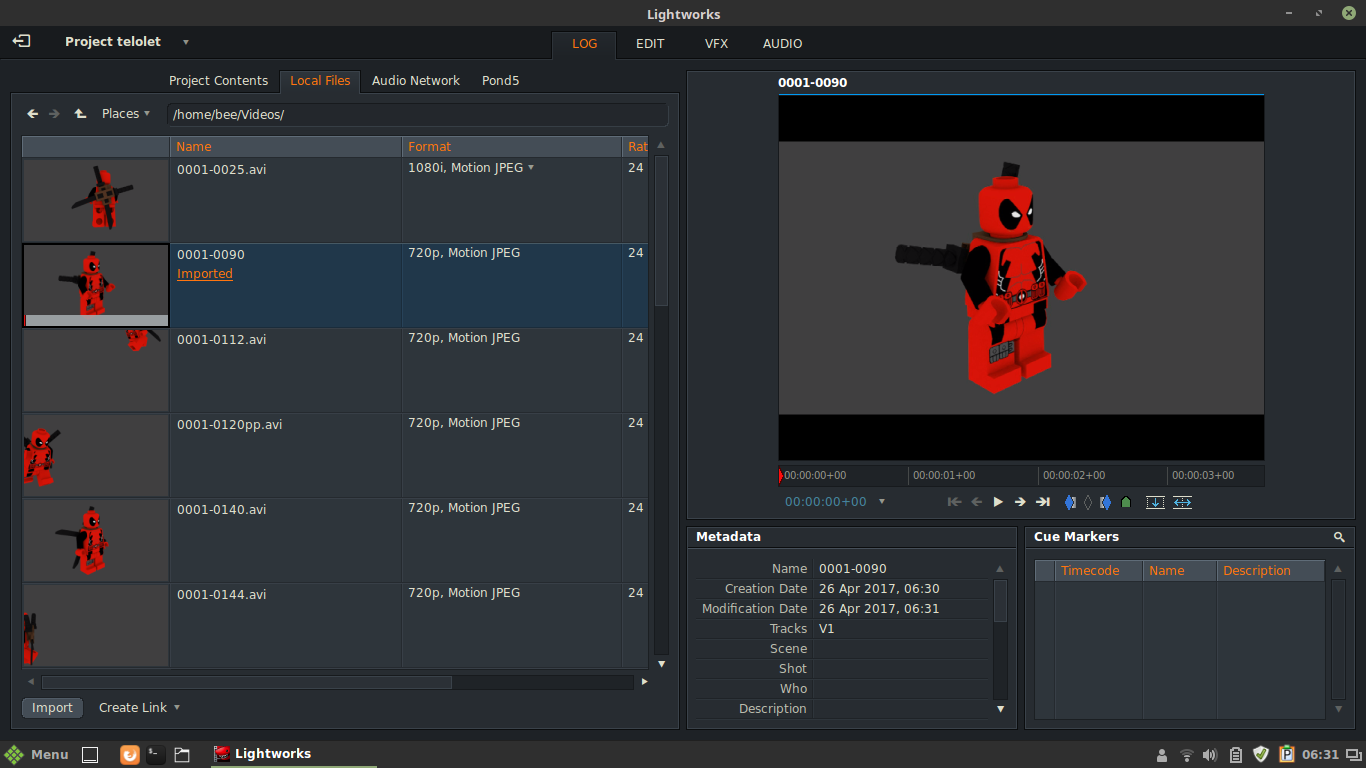Go up to the parent folder
Image resolution: width=1366 pixels, height=768 pixels.
point(80,114)
